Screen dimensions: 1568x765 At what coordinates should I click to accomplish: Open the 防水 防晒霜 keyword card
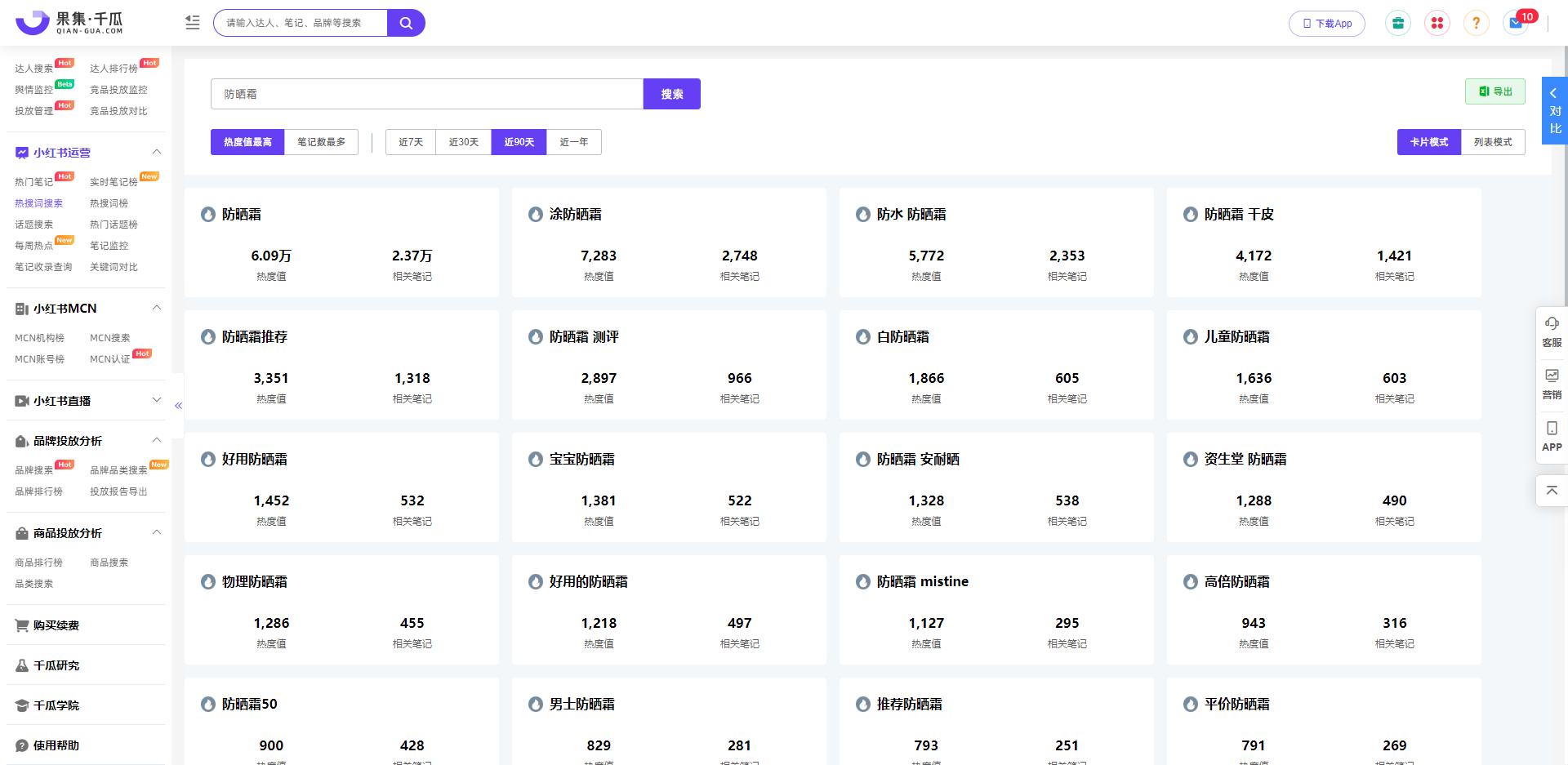996,242
